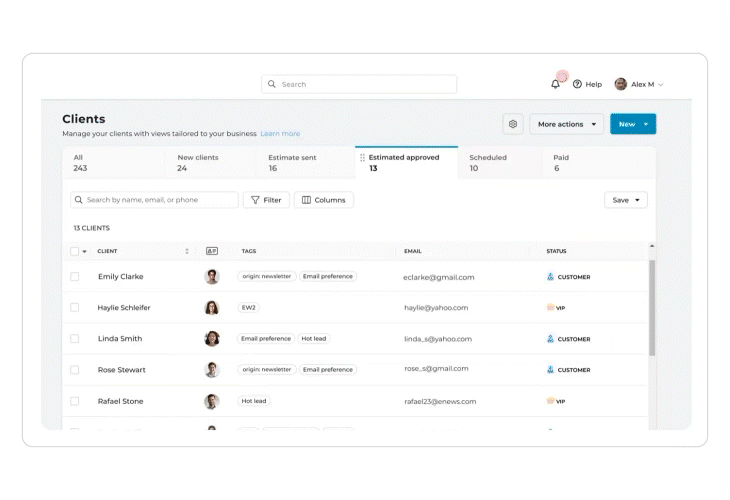Focus the top Search input field
The image size is (730, 500).
coord(359,84)
